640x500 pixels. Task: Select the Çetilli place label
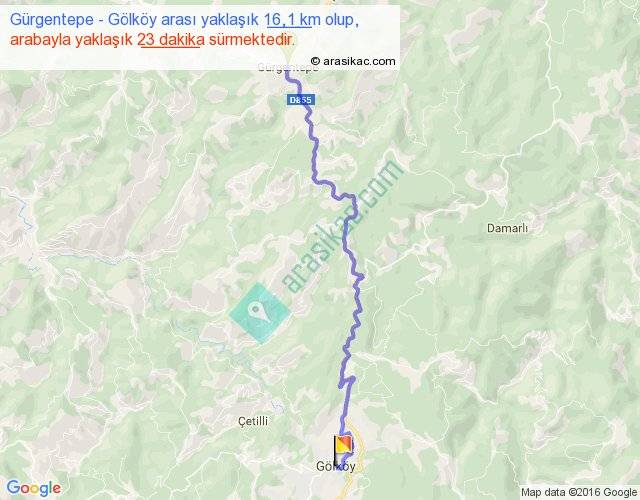tap(253, 421)
